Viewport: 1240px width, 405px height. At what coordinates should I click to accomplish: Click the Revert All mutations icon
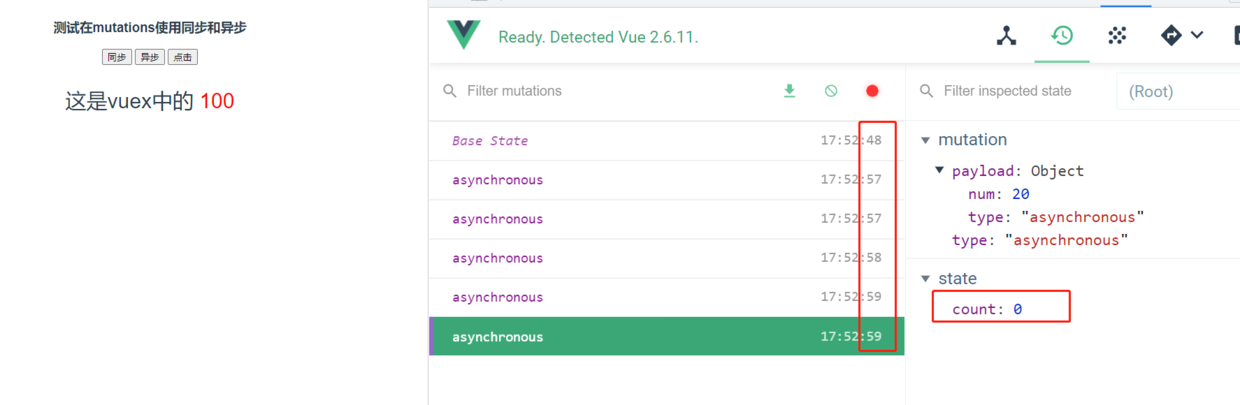point(831,91)
